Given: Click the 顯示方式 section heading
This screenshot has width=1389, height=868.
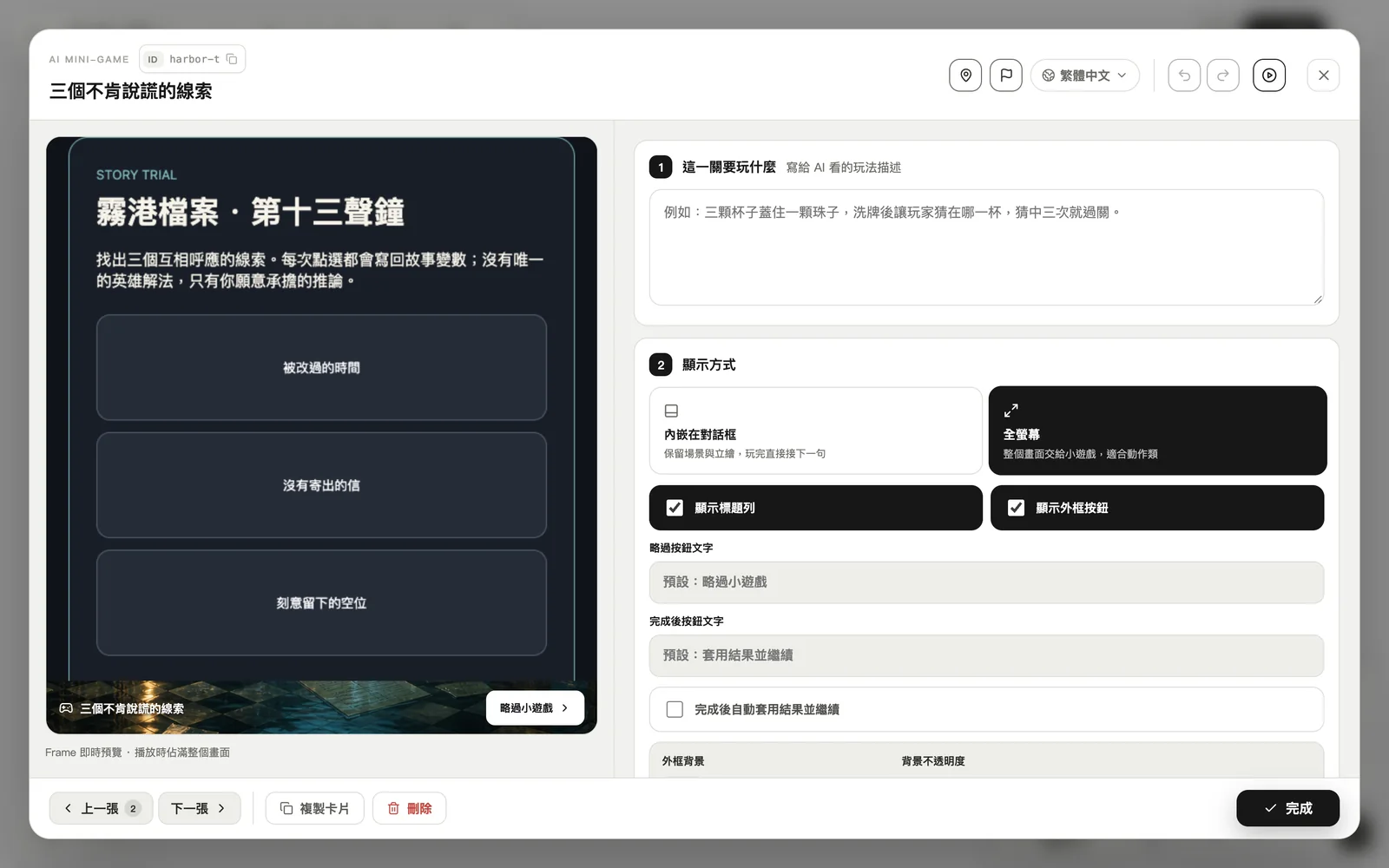Looking at the screenshot, I should (x=708, y=365).
